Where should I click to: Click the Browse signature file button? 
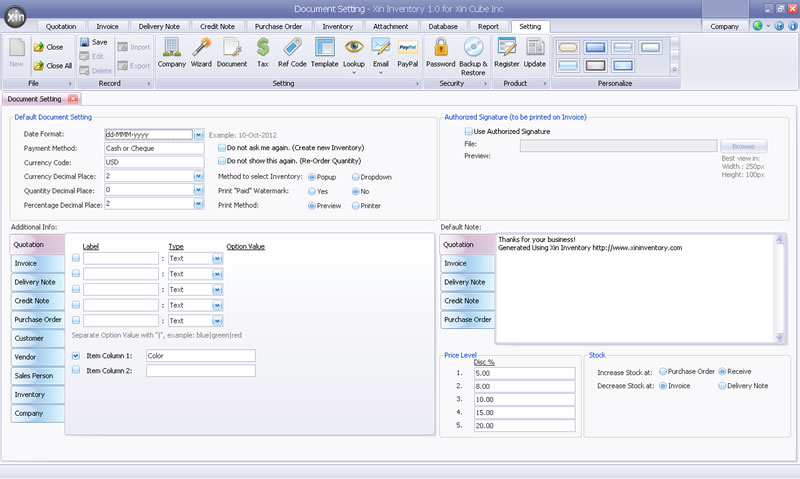tap(743, 146)
